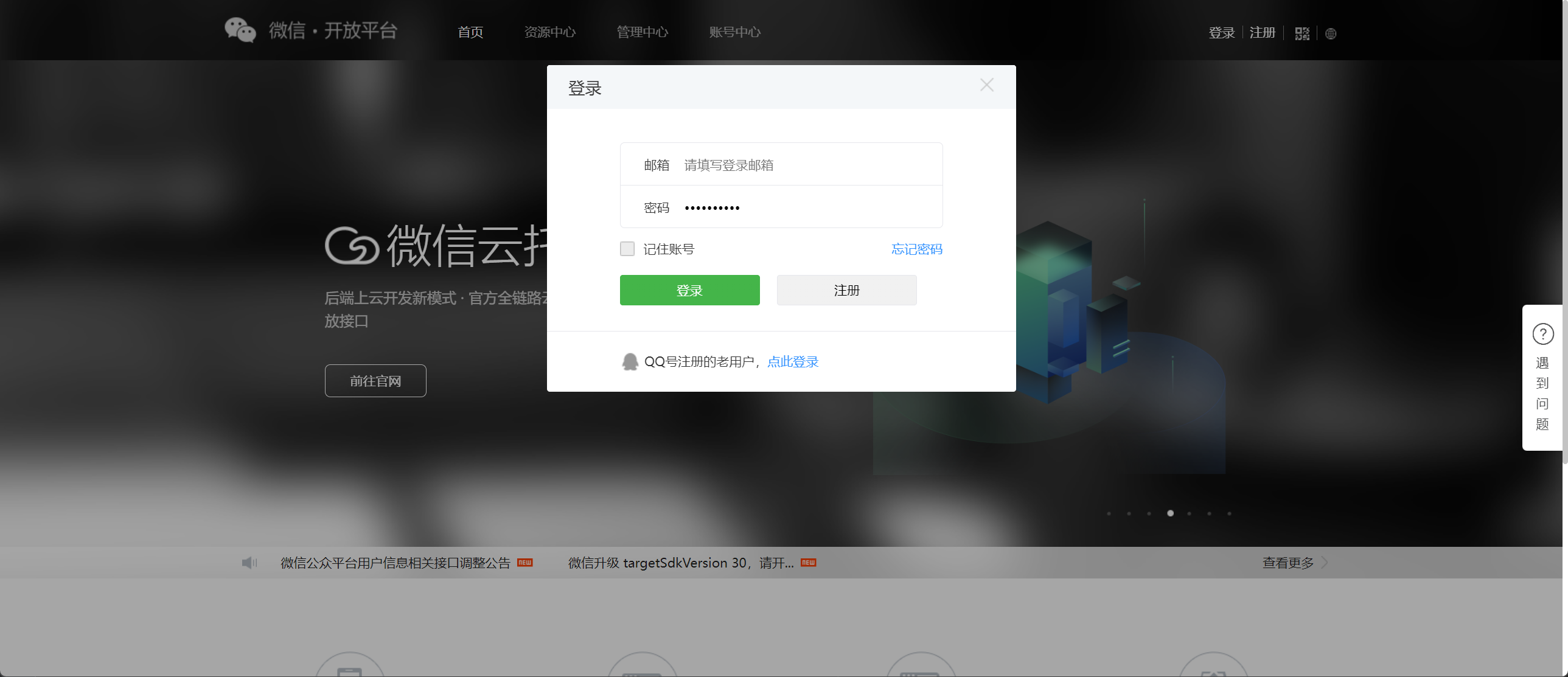Click the globe language icon
The width and height of the screenshot is (1568, 677).
pos(1331,34)
